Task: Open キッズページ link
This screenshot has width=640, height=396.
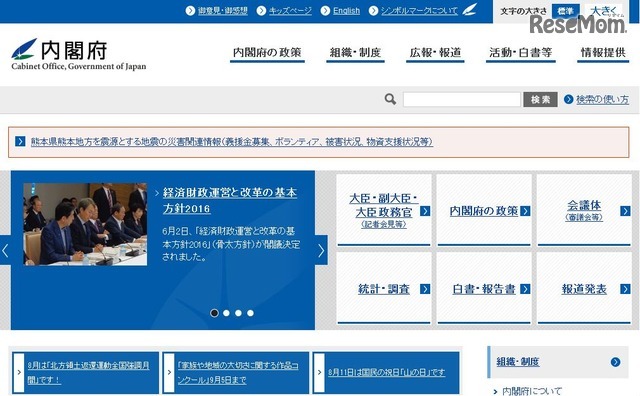Action: coord(290,11)
